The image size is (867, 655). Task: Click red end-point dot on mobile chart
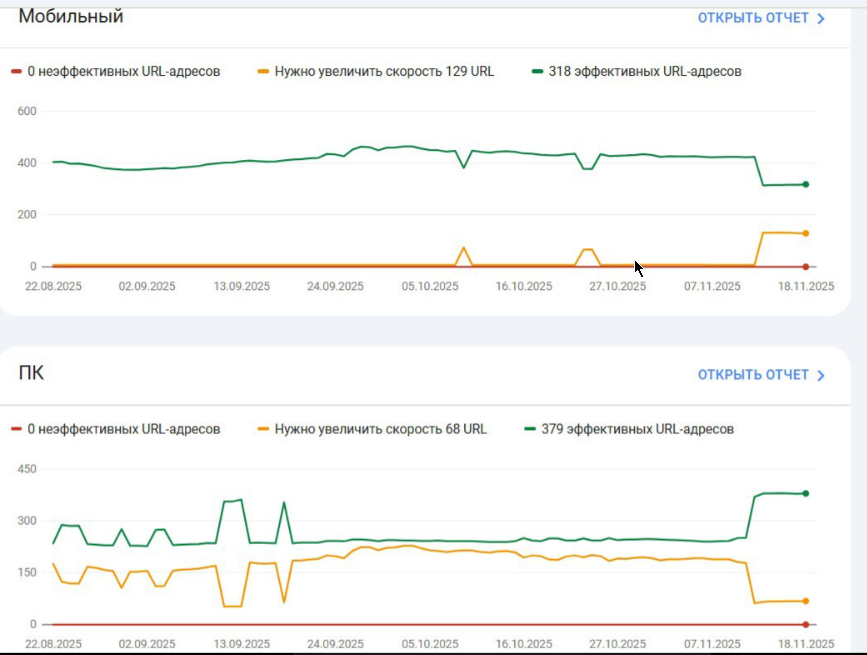tap(806, 267)
